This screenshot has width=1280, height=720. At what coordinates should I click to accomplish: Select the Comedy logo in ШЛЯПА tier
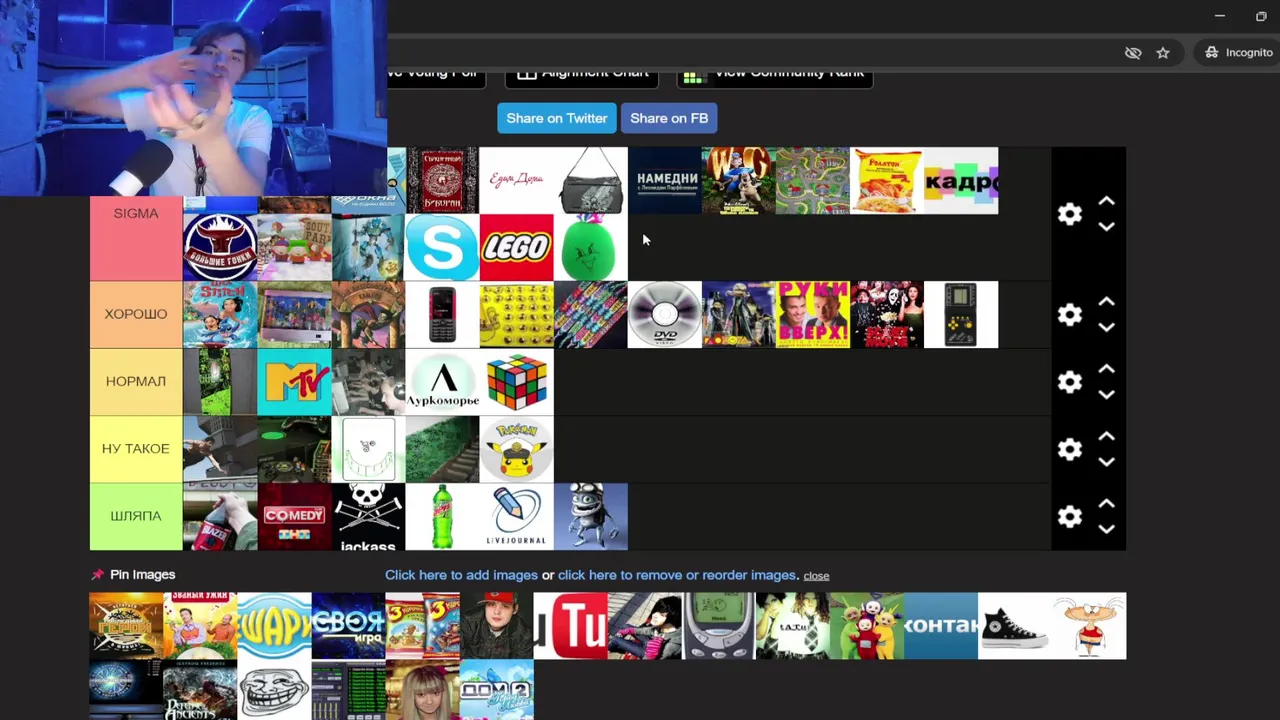point(294,516)
